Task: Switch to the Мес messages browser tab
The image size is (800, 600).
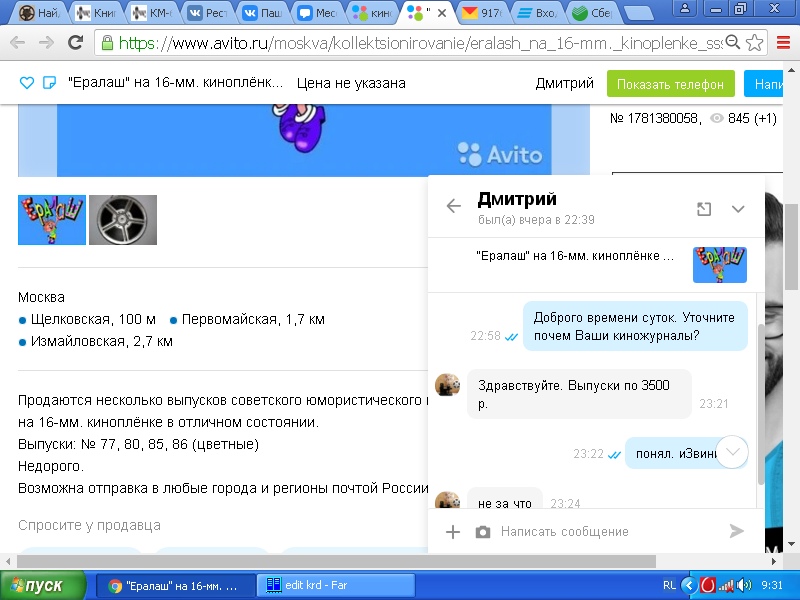Action: [x=317, y=13]
